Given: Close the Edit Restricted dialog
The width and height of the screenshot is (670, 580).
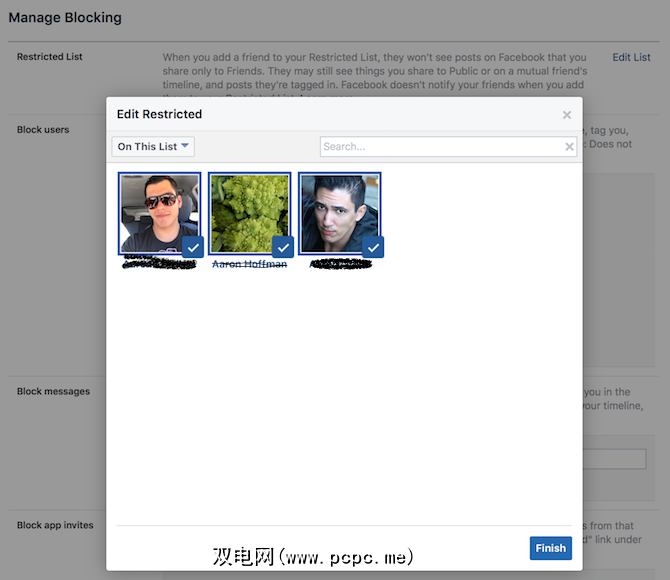Looking at the screenshot, I should 567,115.
